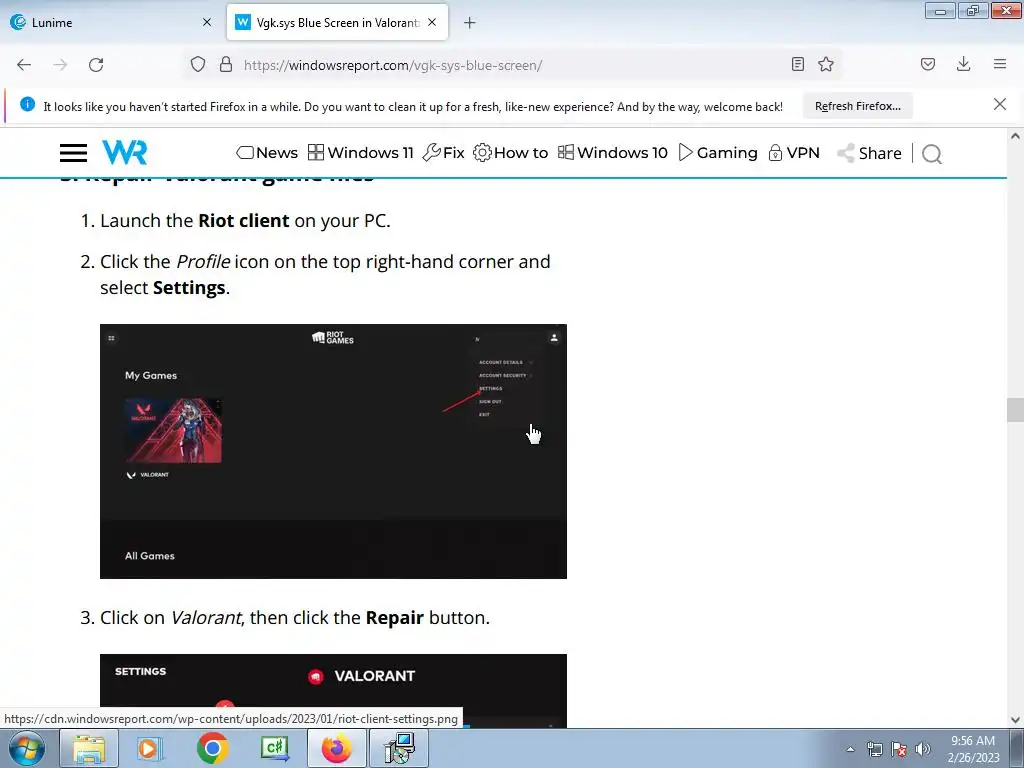This screenshot has height=768, width=1024.
Task: Click the bold word 'Repair' in step 3
Action: [x=394, y=618]
